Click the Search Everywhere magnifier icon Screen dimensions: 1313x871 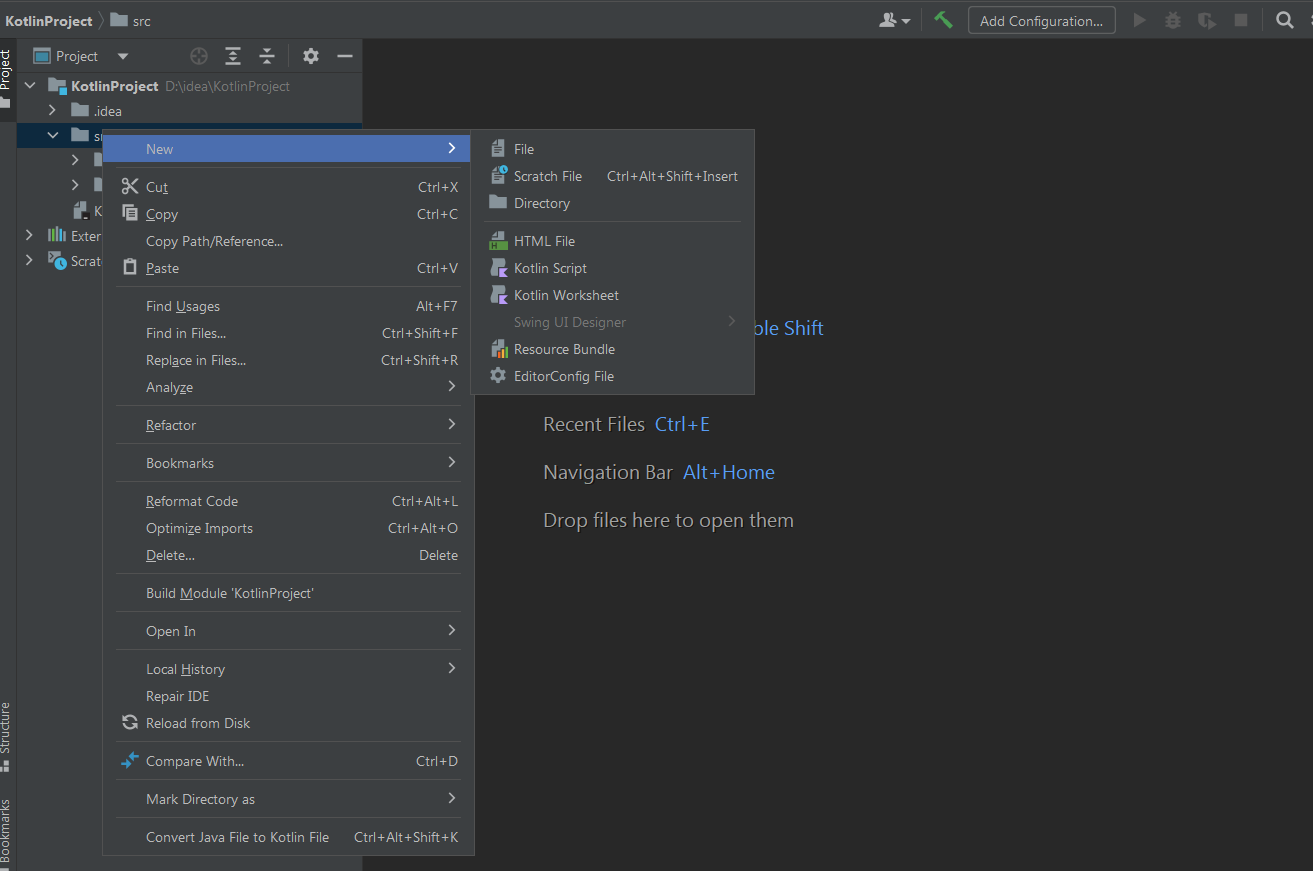(x=1285, y=20)
